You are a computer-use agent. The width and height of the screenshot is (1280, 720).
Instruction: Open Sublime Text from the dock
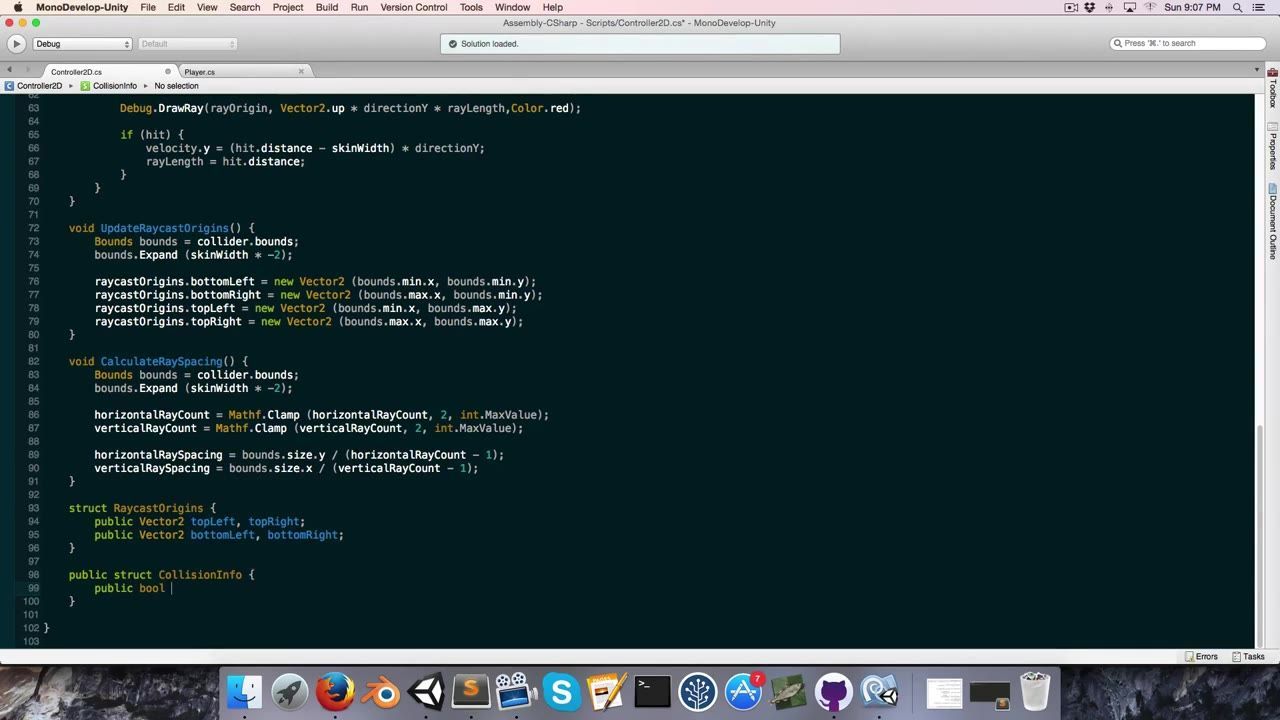tap(470, 692)
